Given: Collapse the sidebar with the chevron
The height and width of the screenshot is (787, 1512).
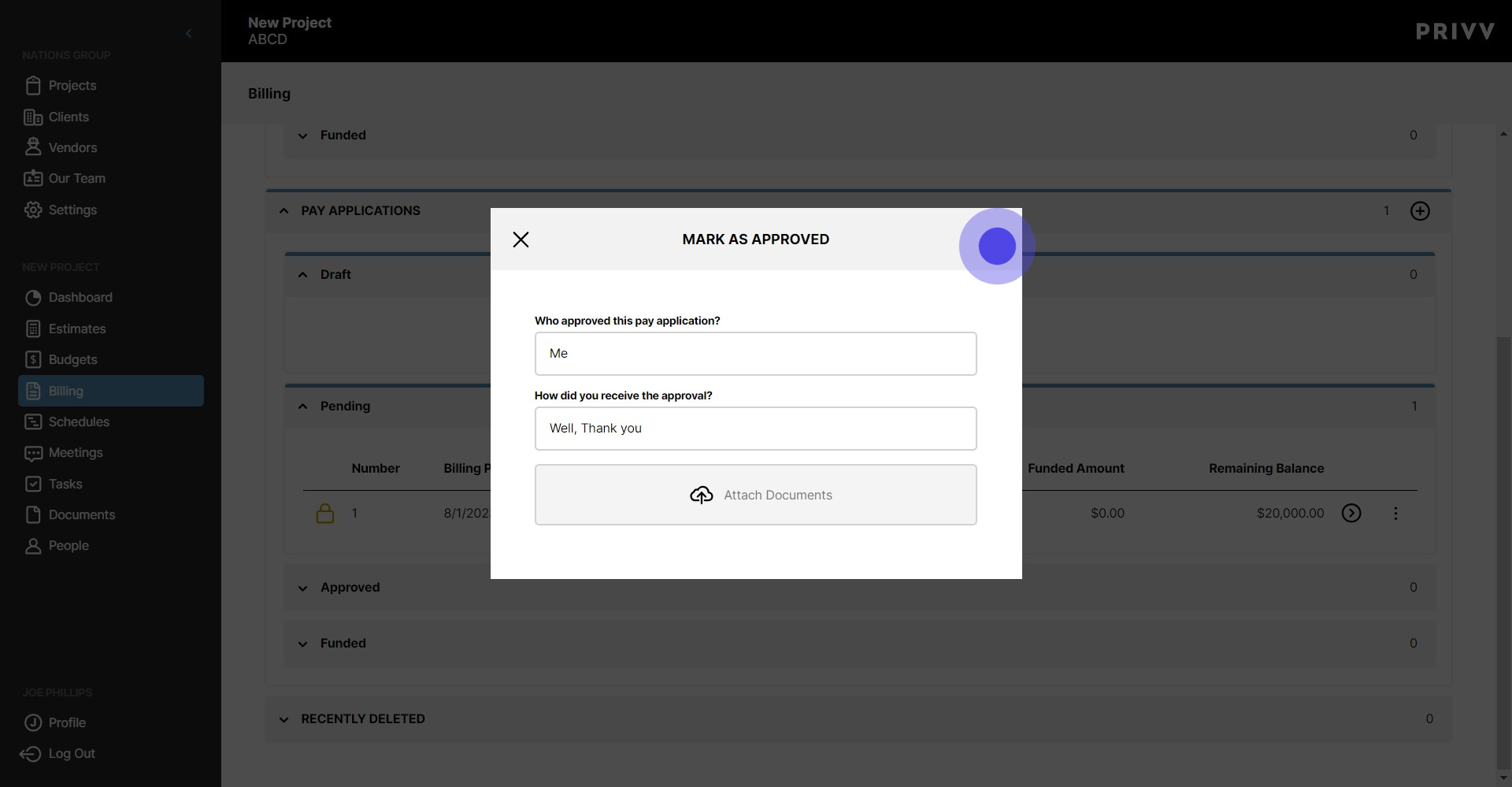Looking at the screenshot, I should 188,33.
